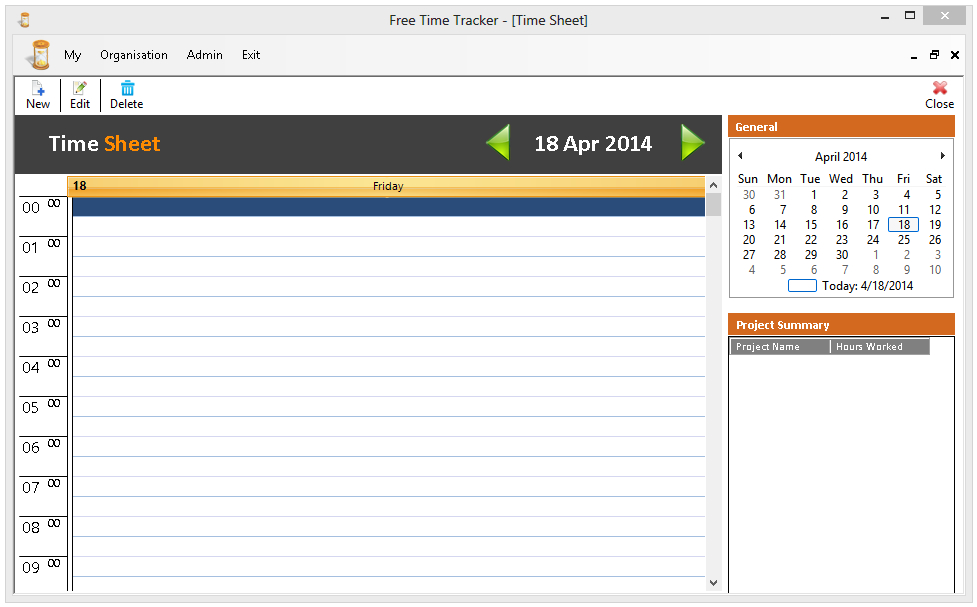977x607 pixels.
Task: Click the Delete trash icon
Action: [x=127, y=89]
